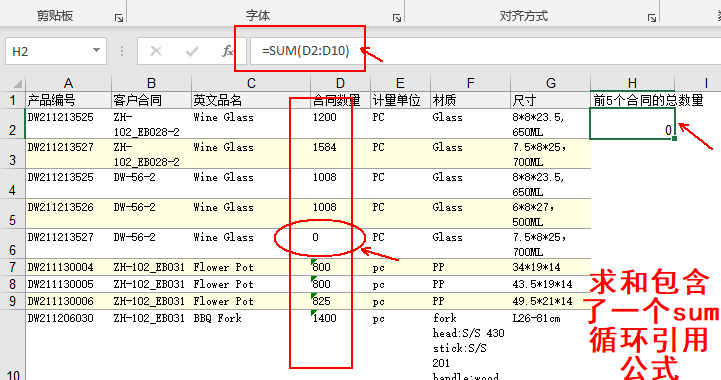Select column B header
This screenshot has width=721, height=380.
151,83
